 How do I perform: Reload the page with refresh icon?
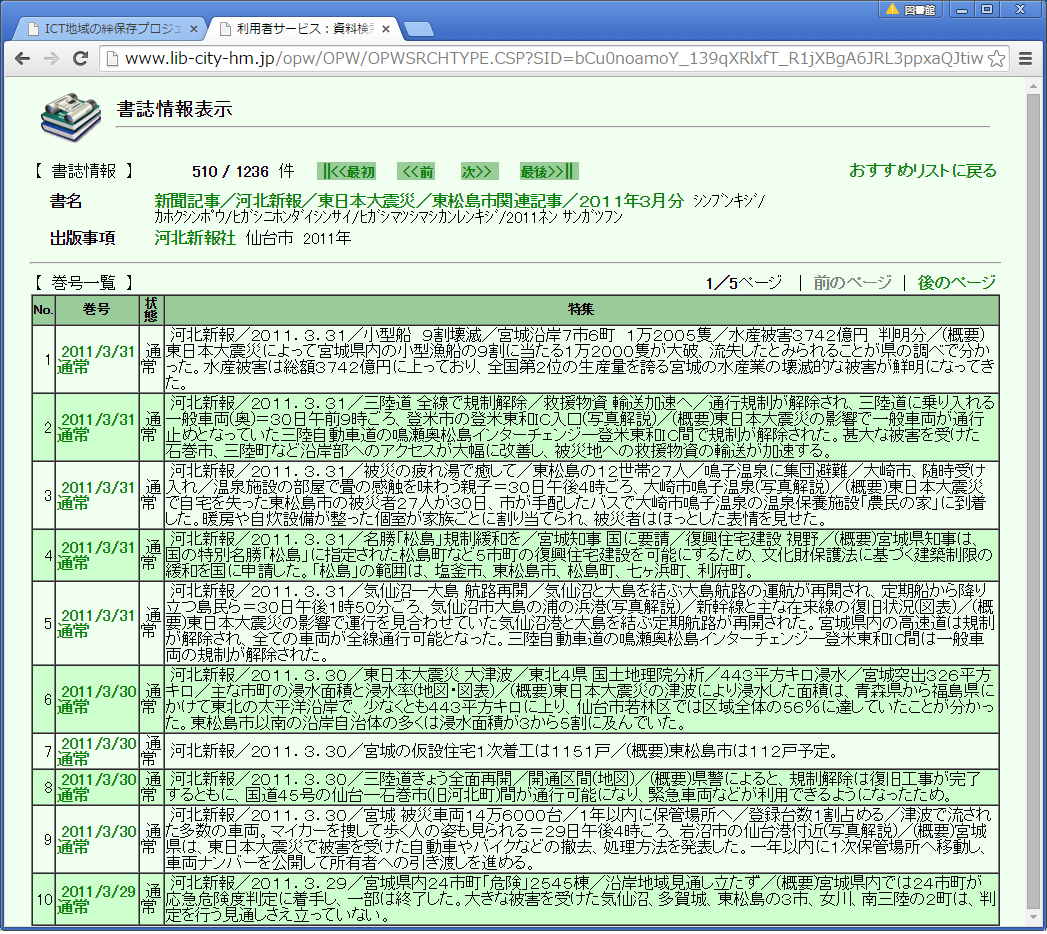coord(80,59)
